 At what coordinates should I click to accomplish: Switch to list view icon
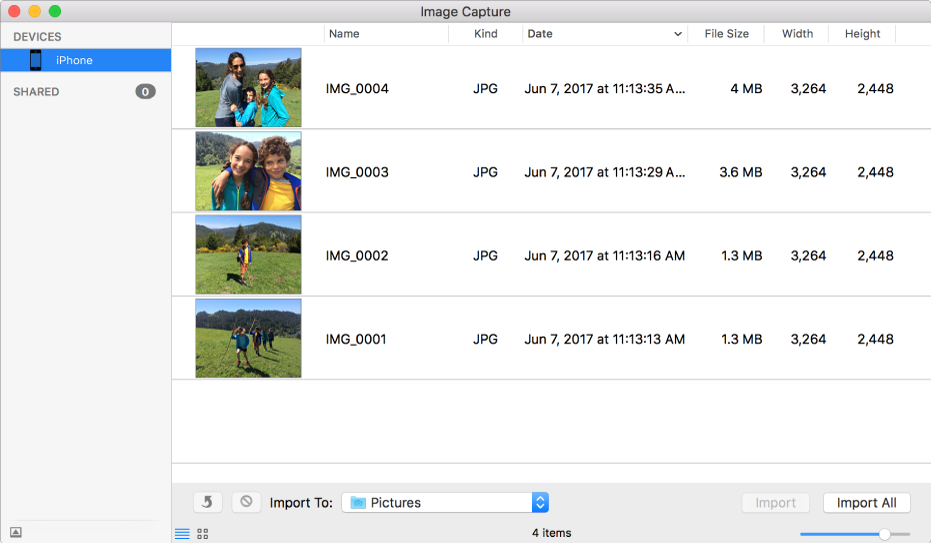[x=182, y=534]
